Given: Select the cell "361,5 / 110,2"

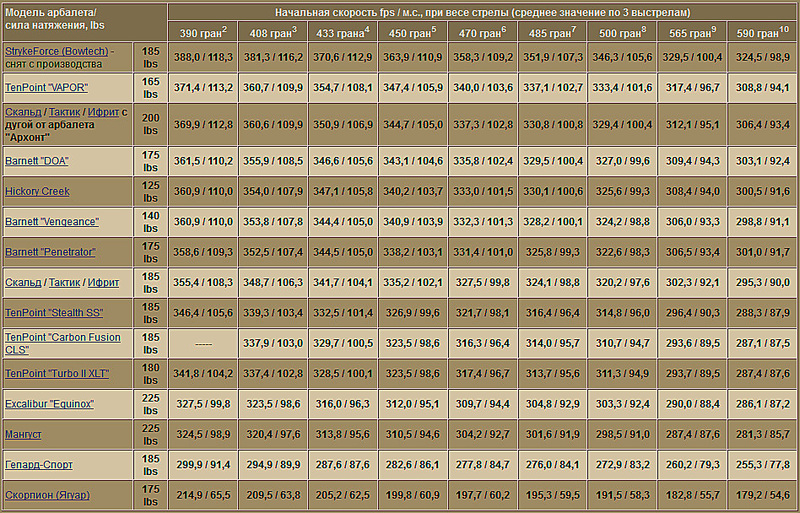Looking at the screenshot, I should [x=203, y=161].
